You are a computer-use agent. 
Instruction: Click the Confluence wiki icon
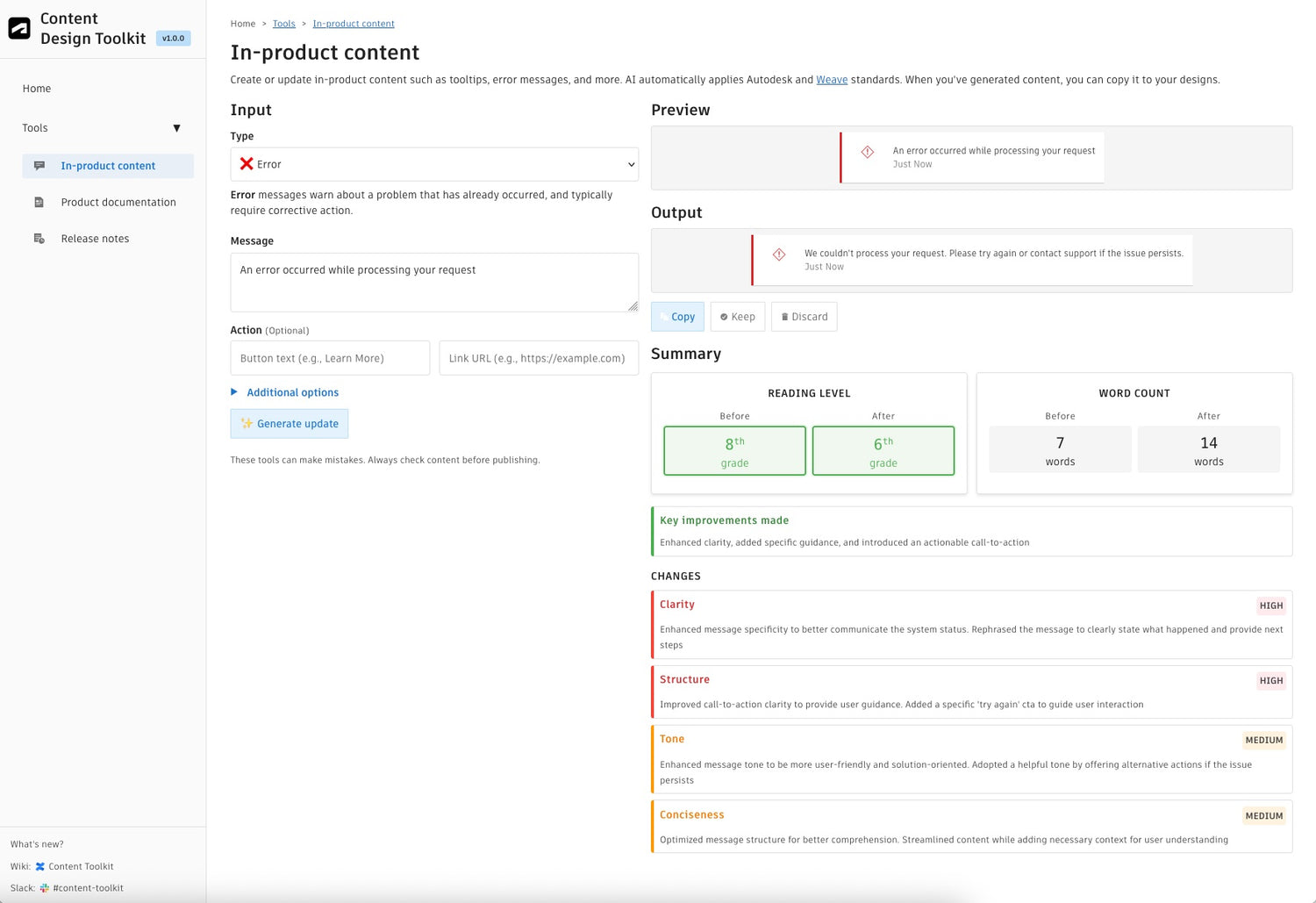click(40, 867)
